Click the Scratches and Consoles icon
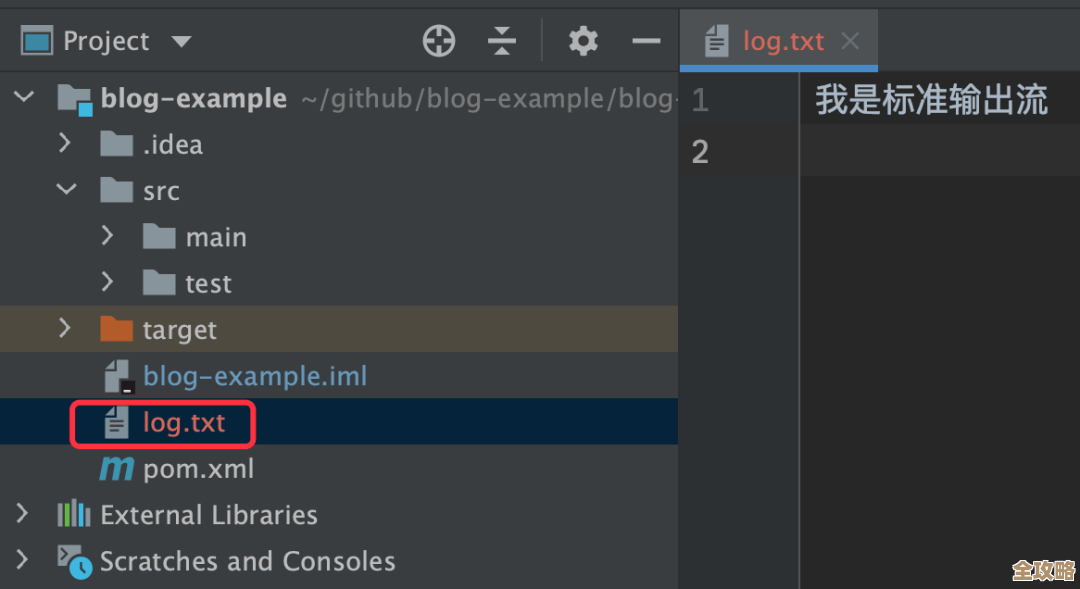 pos(74,561)
